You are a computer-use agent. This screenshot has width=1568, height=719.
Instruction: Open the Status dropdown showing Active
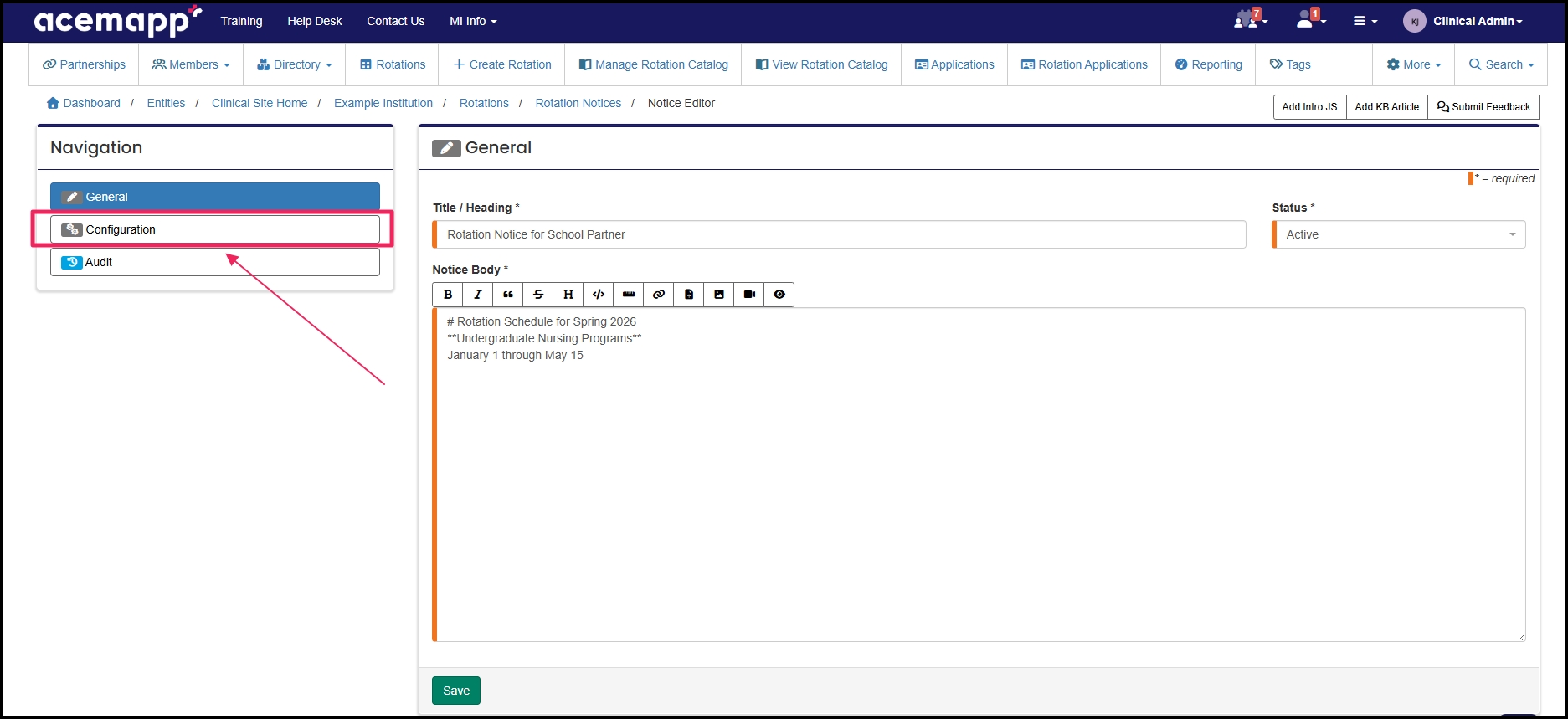point(1398,234)
